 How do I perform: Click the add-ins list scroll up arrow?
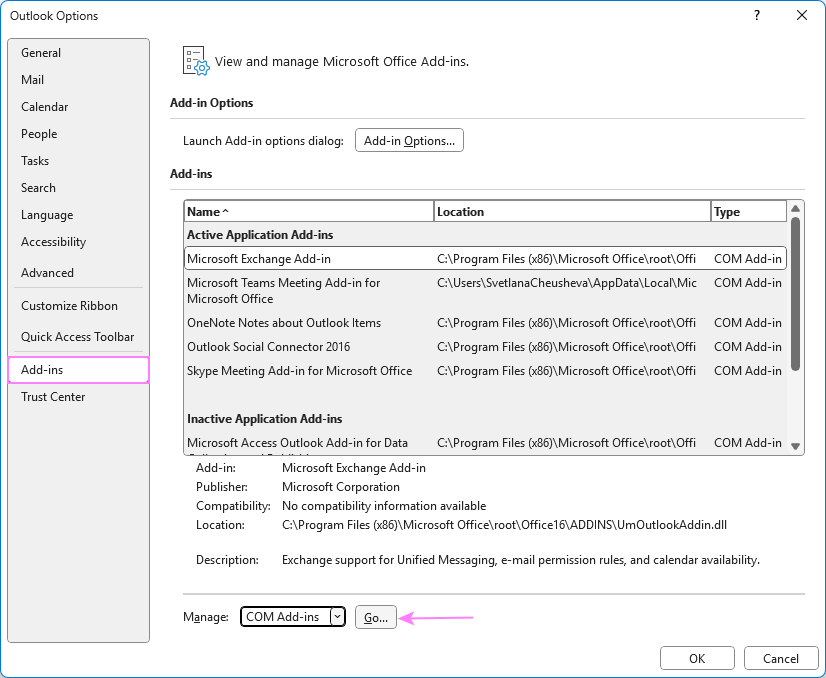pyautogui.click(x=795, y=209)
